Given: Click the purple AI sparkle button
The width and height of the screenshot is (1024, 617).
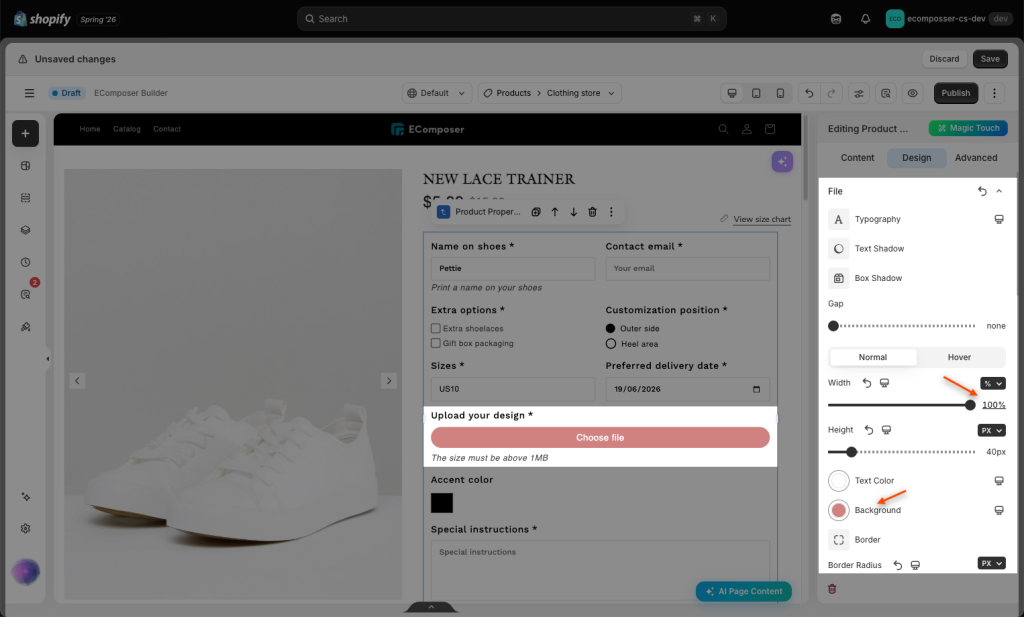Looking at the screenshot, I should (x=782, y=161).
